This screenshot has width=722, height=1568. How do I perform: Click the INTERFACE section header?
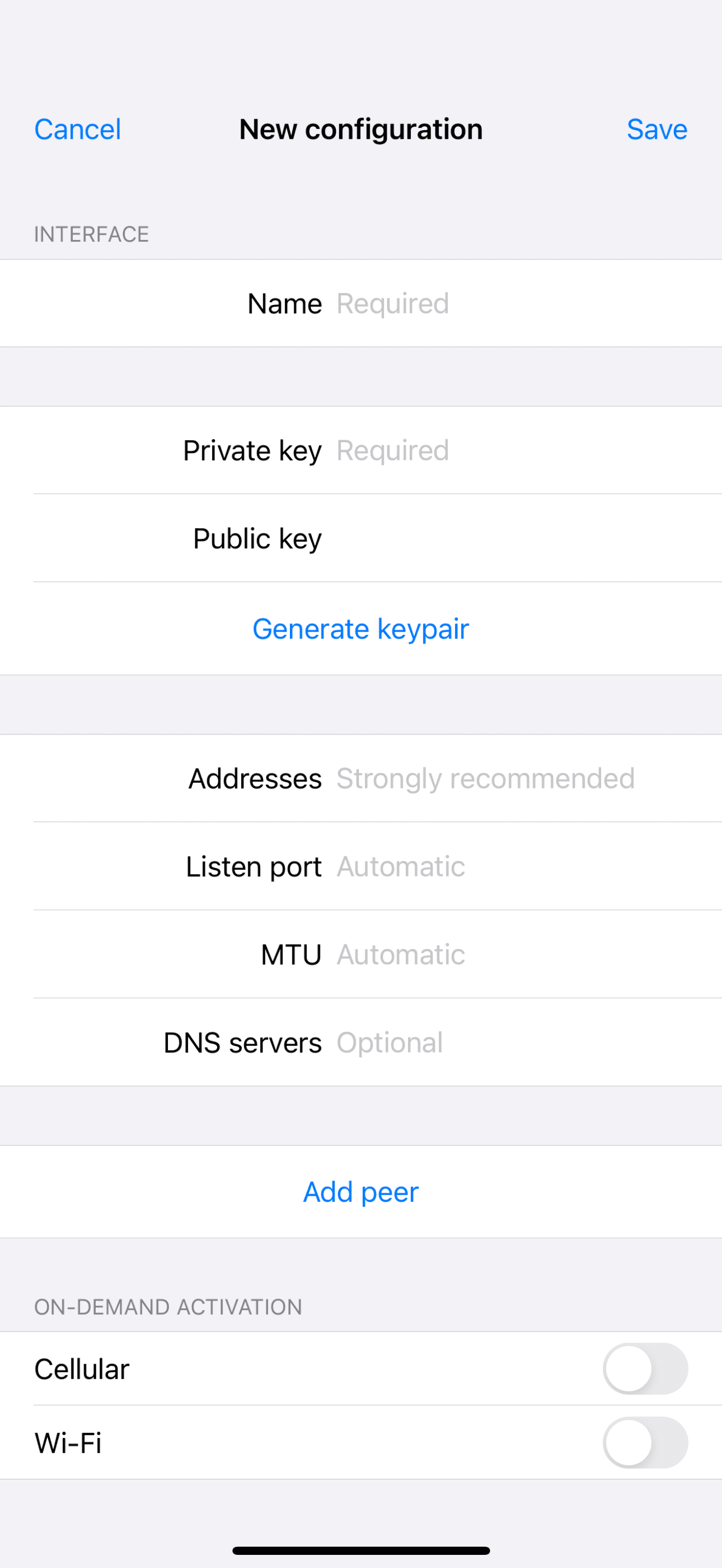tap(91, 235)
